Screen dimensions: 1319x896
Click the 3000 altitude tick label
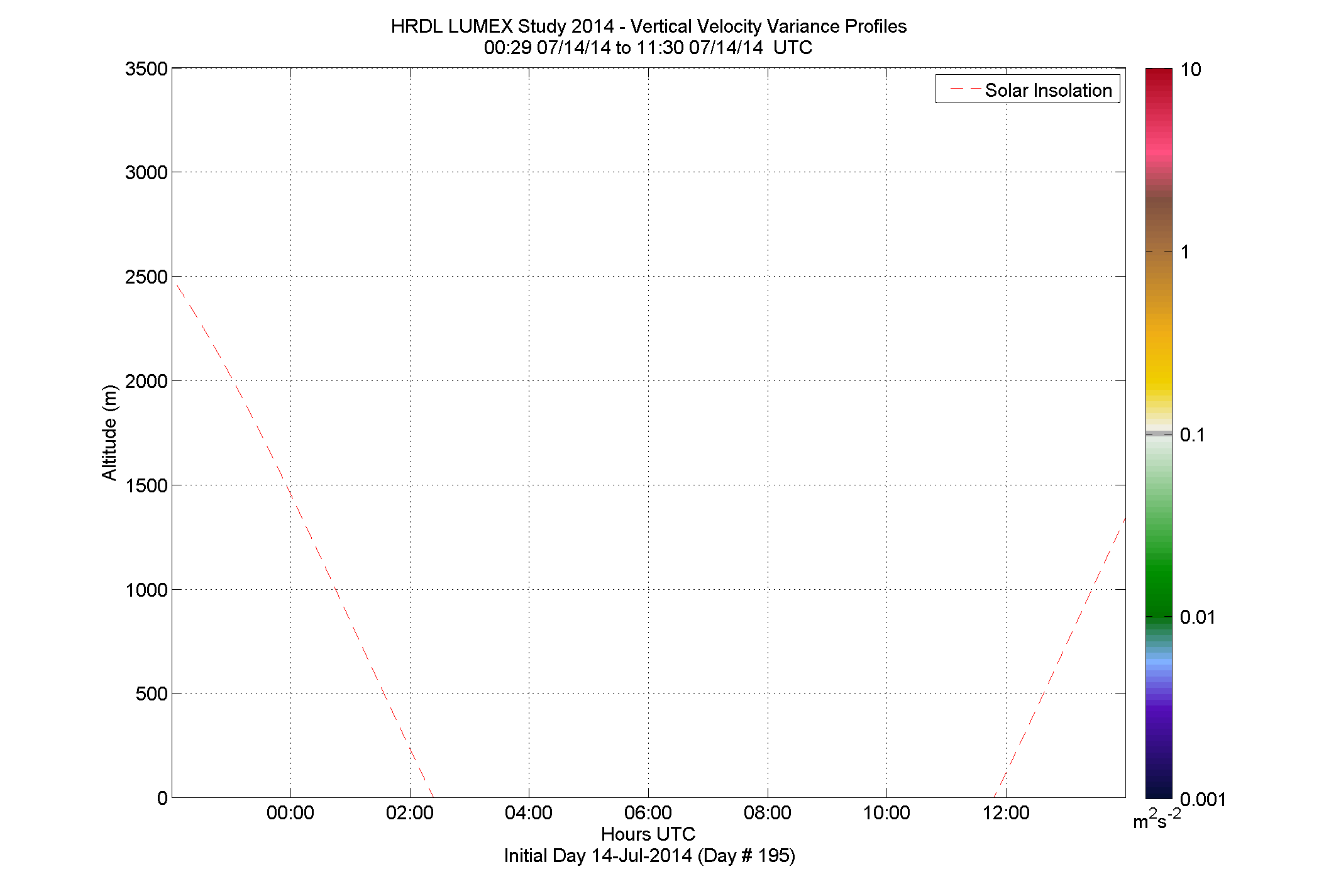(146, 172)
